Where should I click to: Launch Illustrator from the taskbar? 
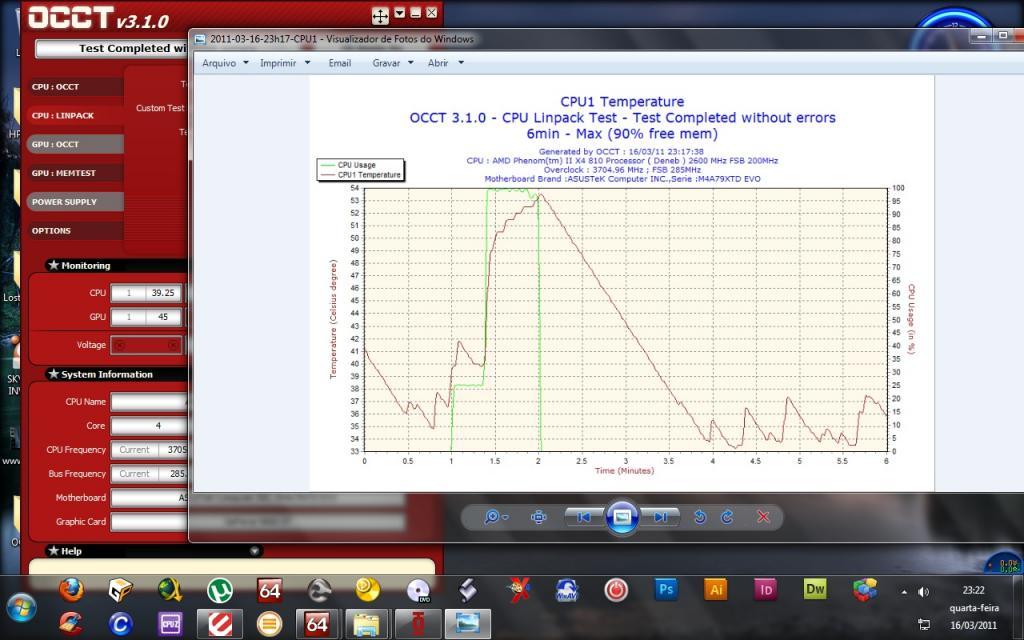[x=716, y=590]
